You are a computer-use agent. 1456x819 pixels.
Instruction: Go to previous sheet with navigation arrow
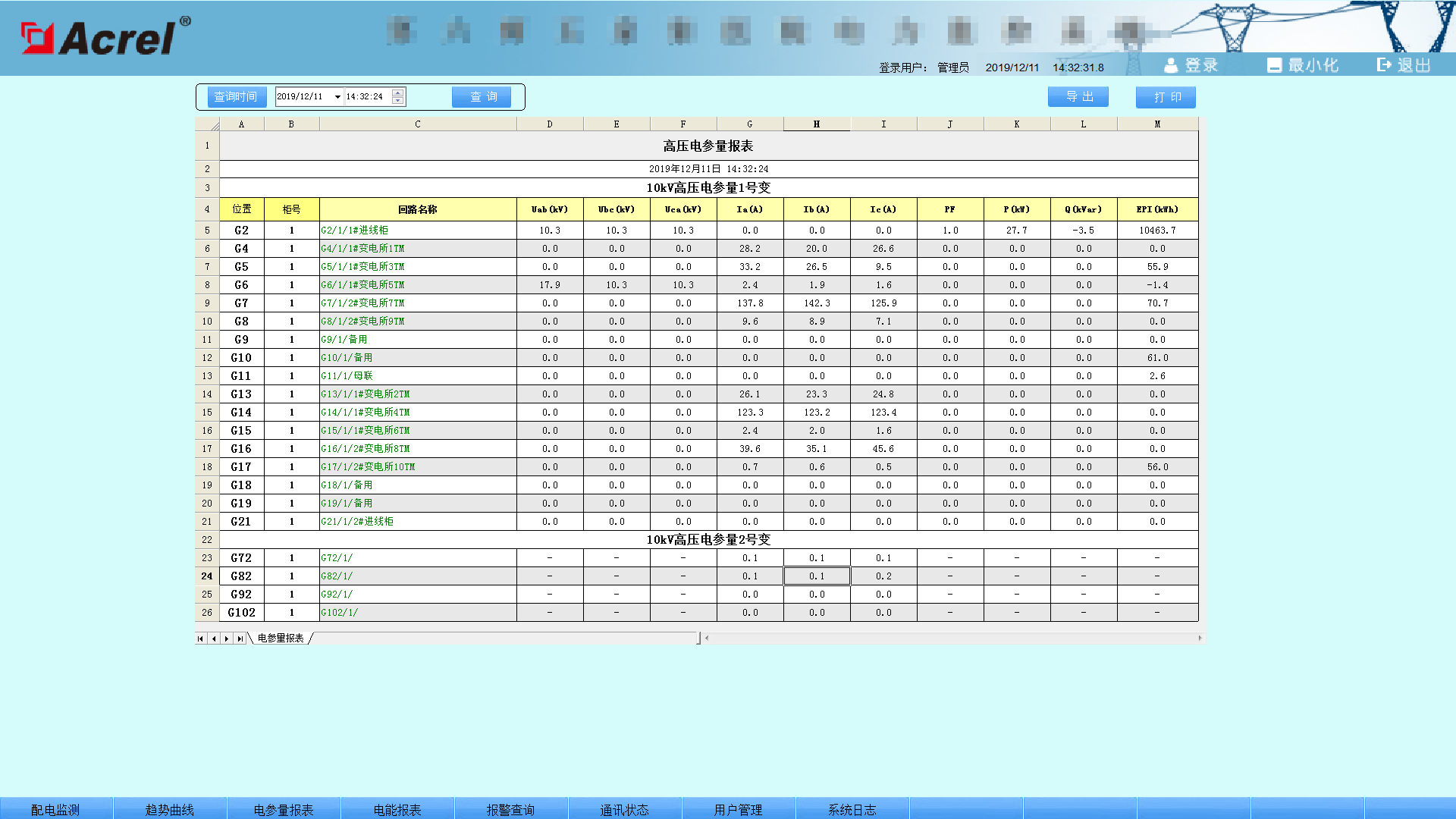214,639
